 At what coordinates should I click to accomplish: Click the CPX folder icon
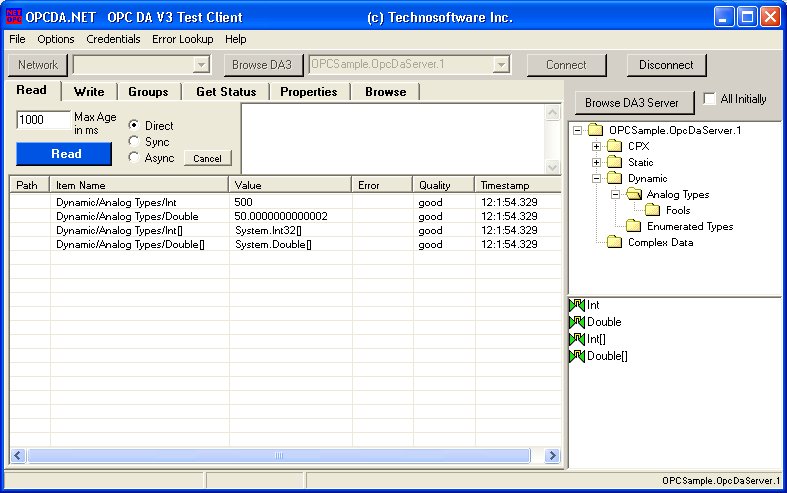pyautogui.click(x=614, y=146)
